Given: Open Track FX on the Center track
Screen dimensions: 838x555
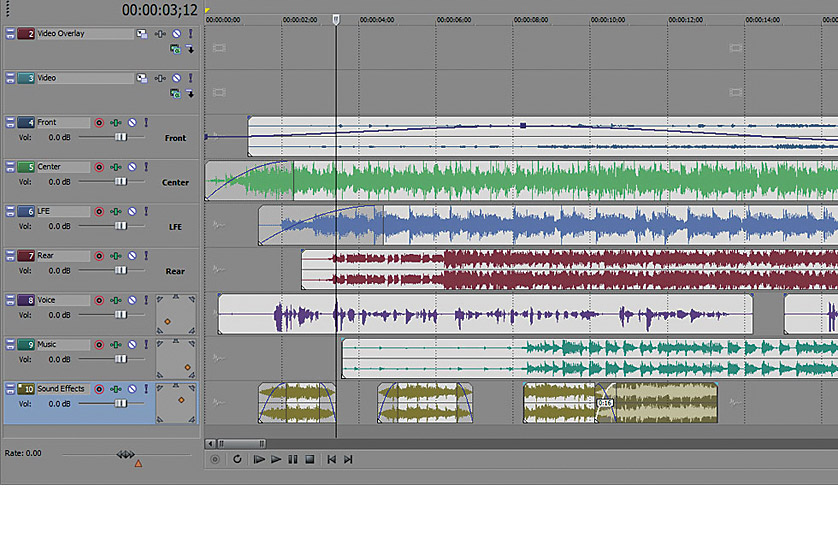Looking at the screenshot, I should [x=116, y=167].
